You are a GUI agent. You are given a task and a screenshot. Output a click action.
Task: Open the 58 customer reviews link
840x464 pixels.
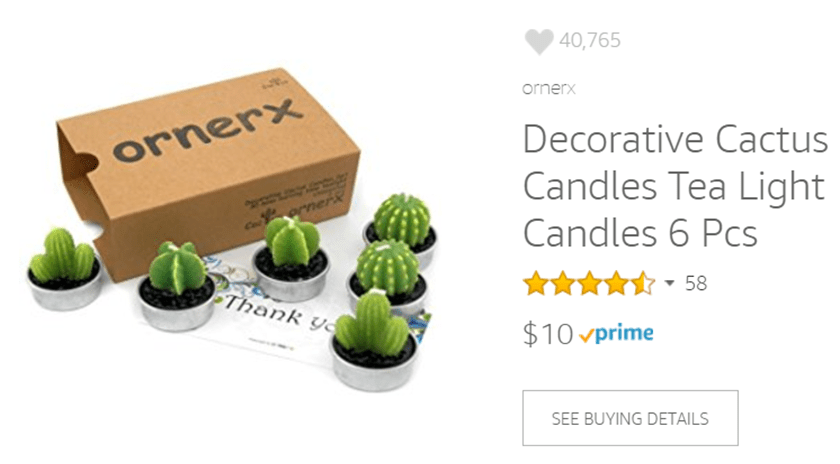pos(696,283)
